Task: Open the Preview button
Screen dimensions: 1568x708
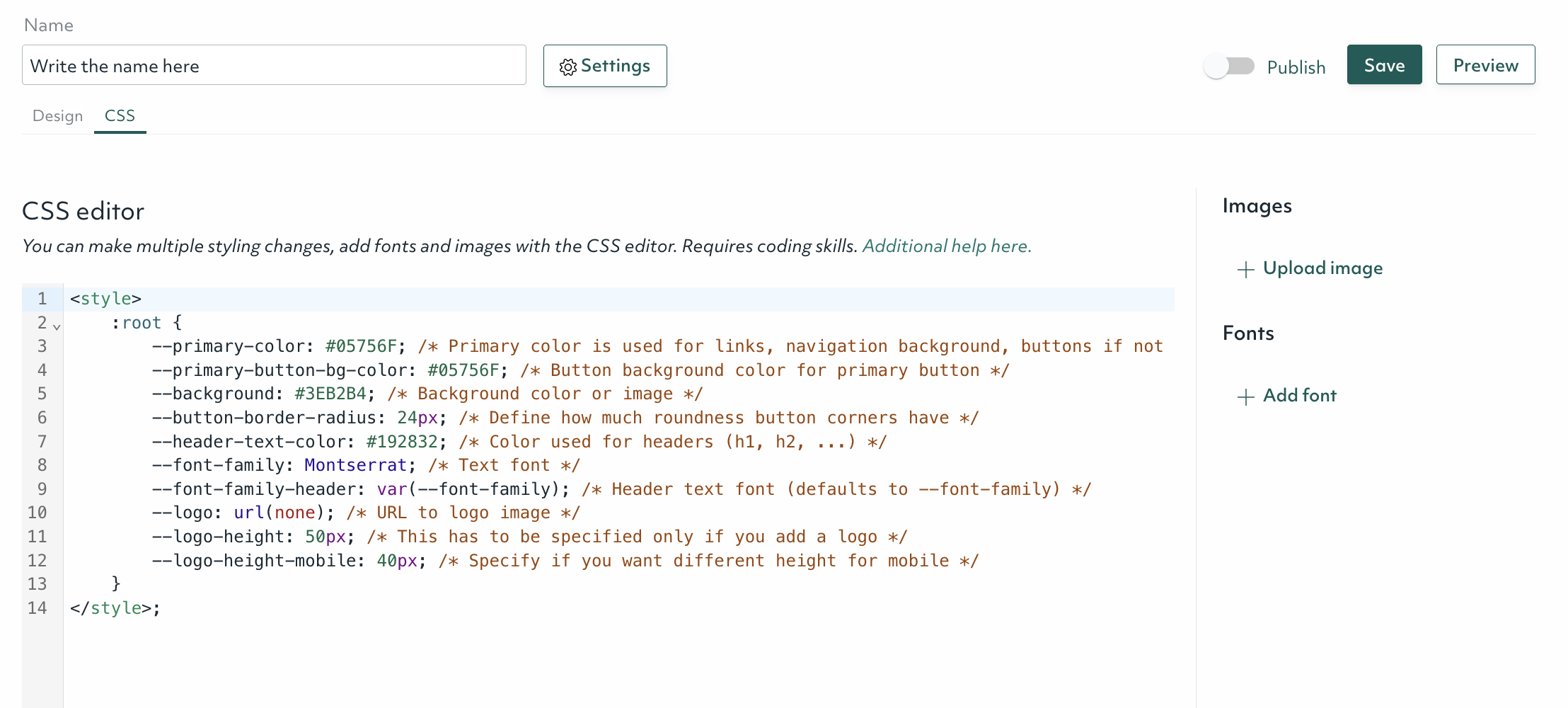Action: (1485, 65)
